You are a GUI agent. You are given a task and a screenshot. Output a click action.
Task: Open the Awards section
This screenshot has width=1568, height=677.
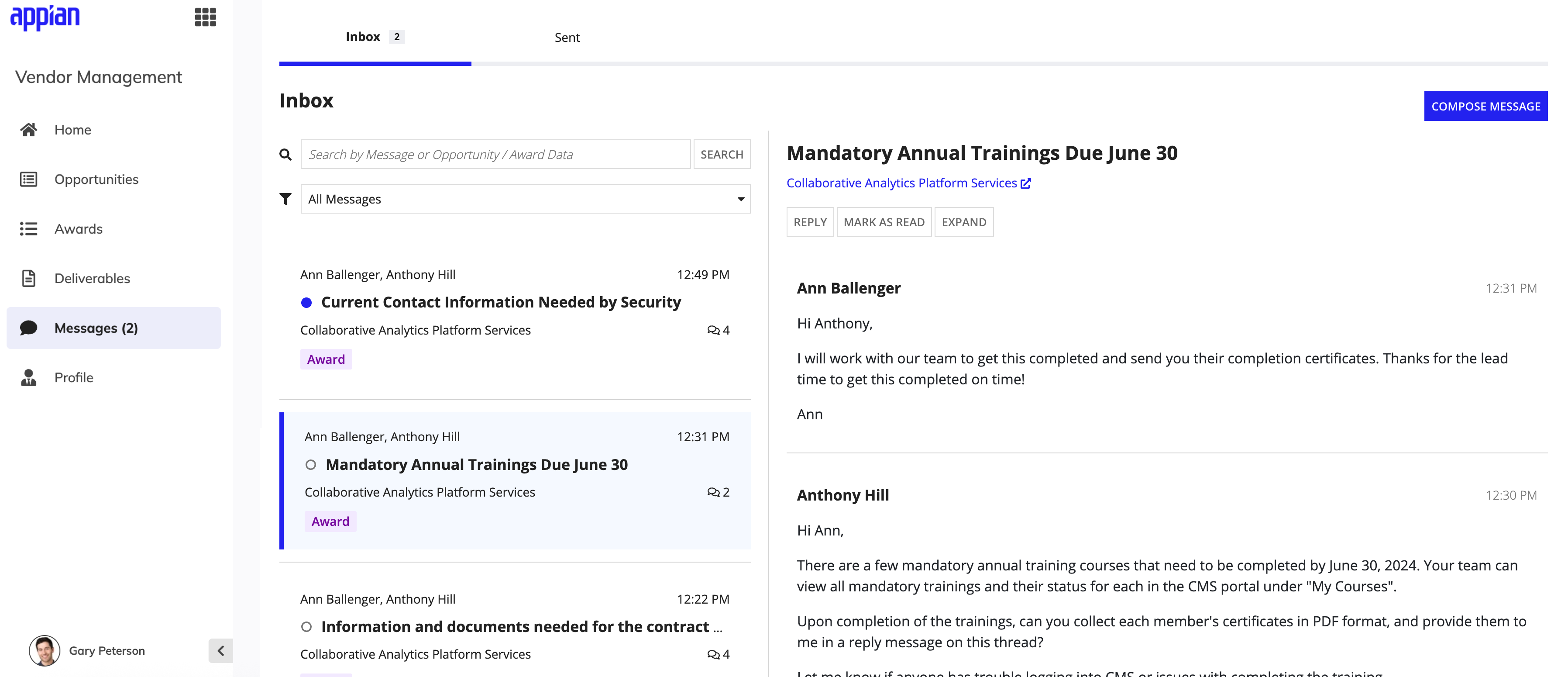point(79,229)
